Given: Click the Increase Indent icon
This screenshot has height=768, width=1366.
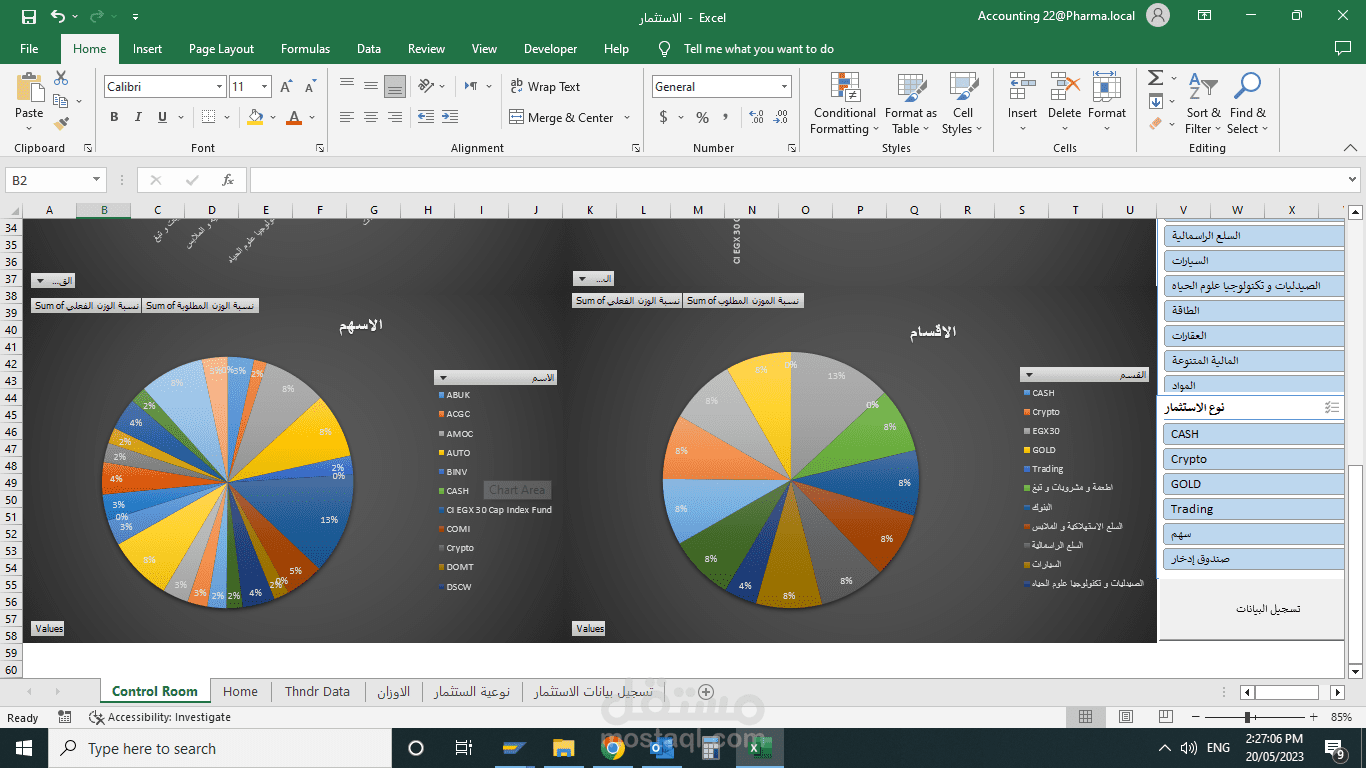Looking at the screenshot, I should pyautogui.click(x=452, y=117).
